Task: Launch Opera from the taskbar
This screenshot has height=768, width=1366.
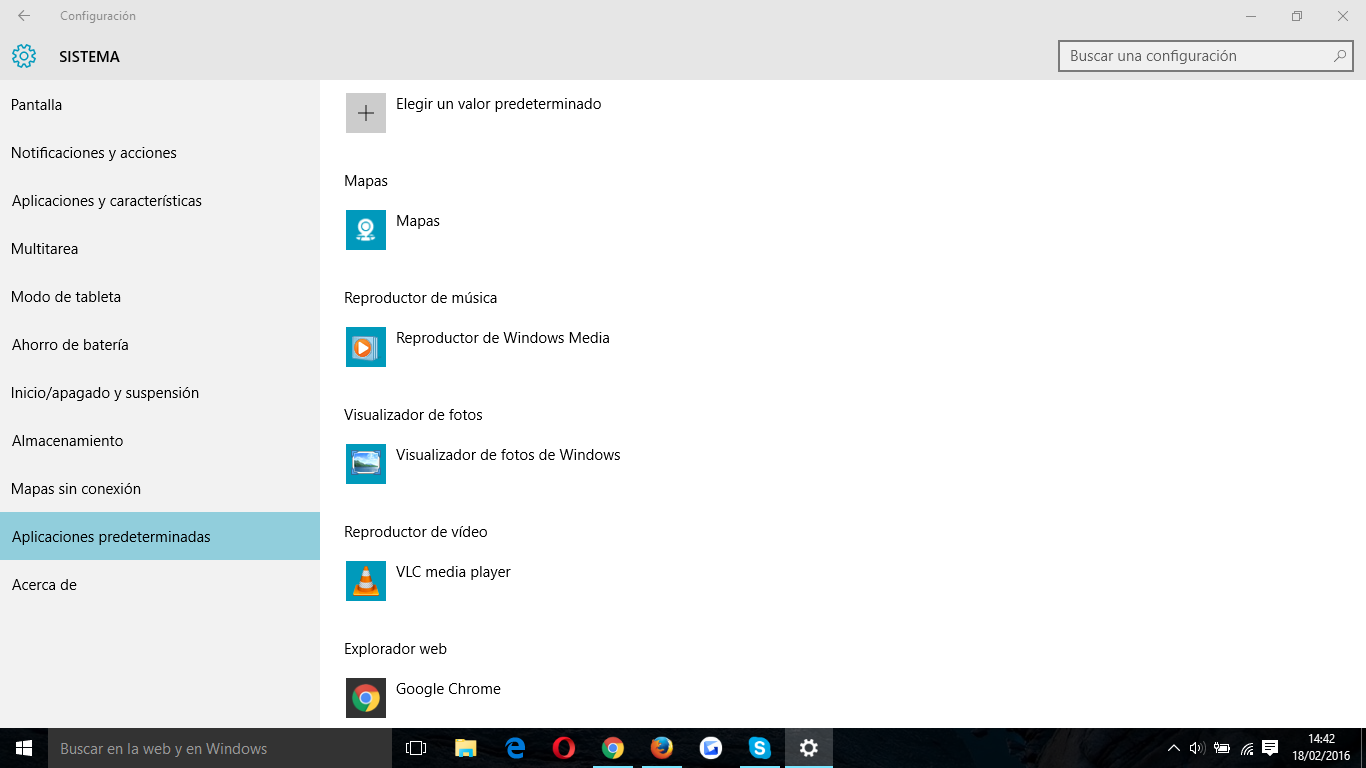Action: tap(564, 748)
